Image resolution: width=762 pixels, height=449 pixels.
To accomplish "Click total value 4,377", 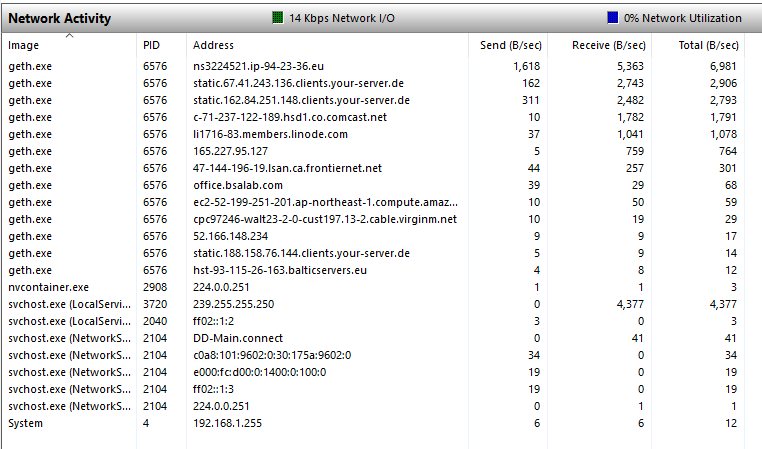I will tap(723, 304).
